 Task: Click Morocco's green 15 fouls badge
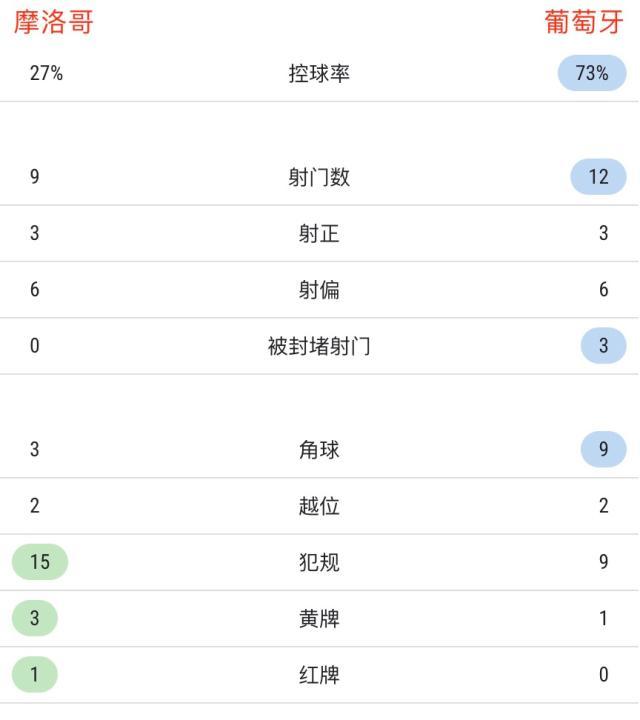[x=40, y=562]
